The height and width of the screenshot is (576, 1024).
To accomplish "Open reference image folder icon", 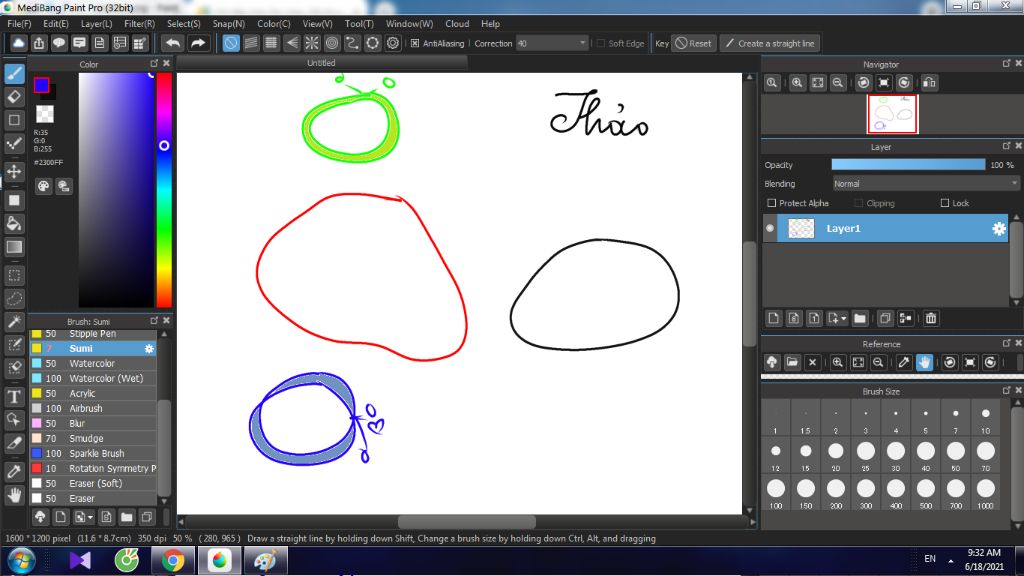I will coord(792,362).
